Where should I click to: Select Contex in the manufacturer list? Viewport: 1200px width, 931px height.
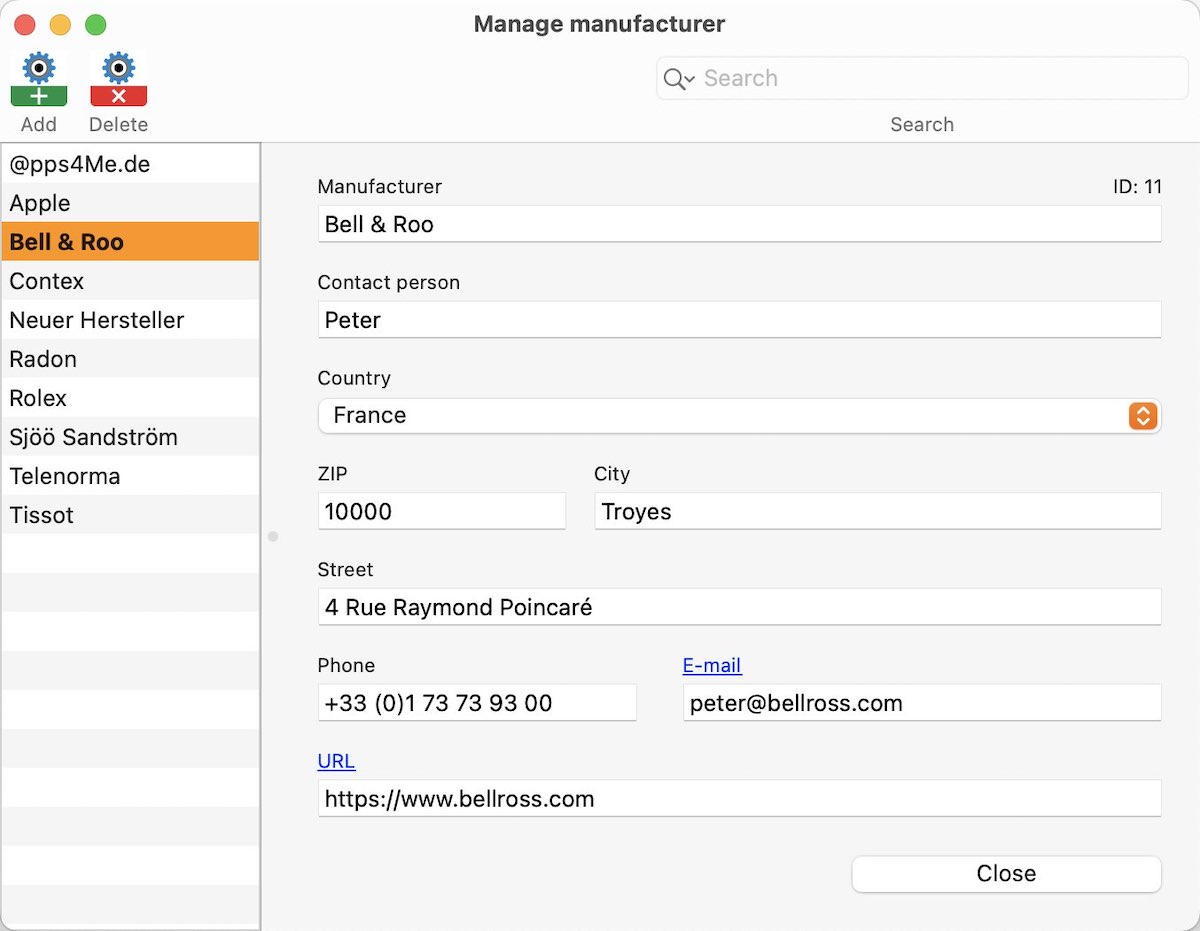click(x=130, y=281)
